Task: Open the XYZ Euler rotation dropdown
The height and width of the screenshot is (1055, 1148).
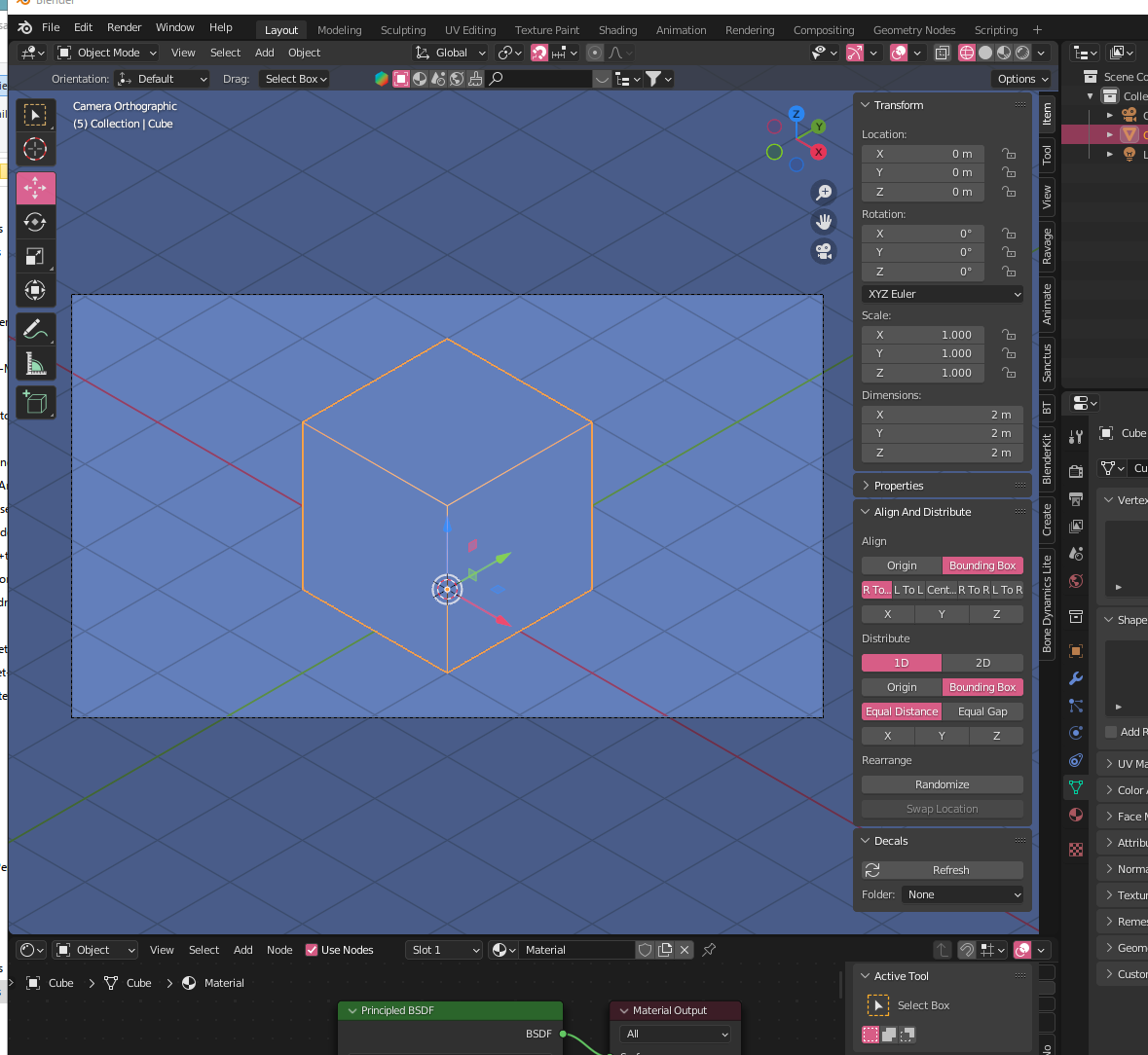Action: (943, 294)
